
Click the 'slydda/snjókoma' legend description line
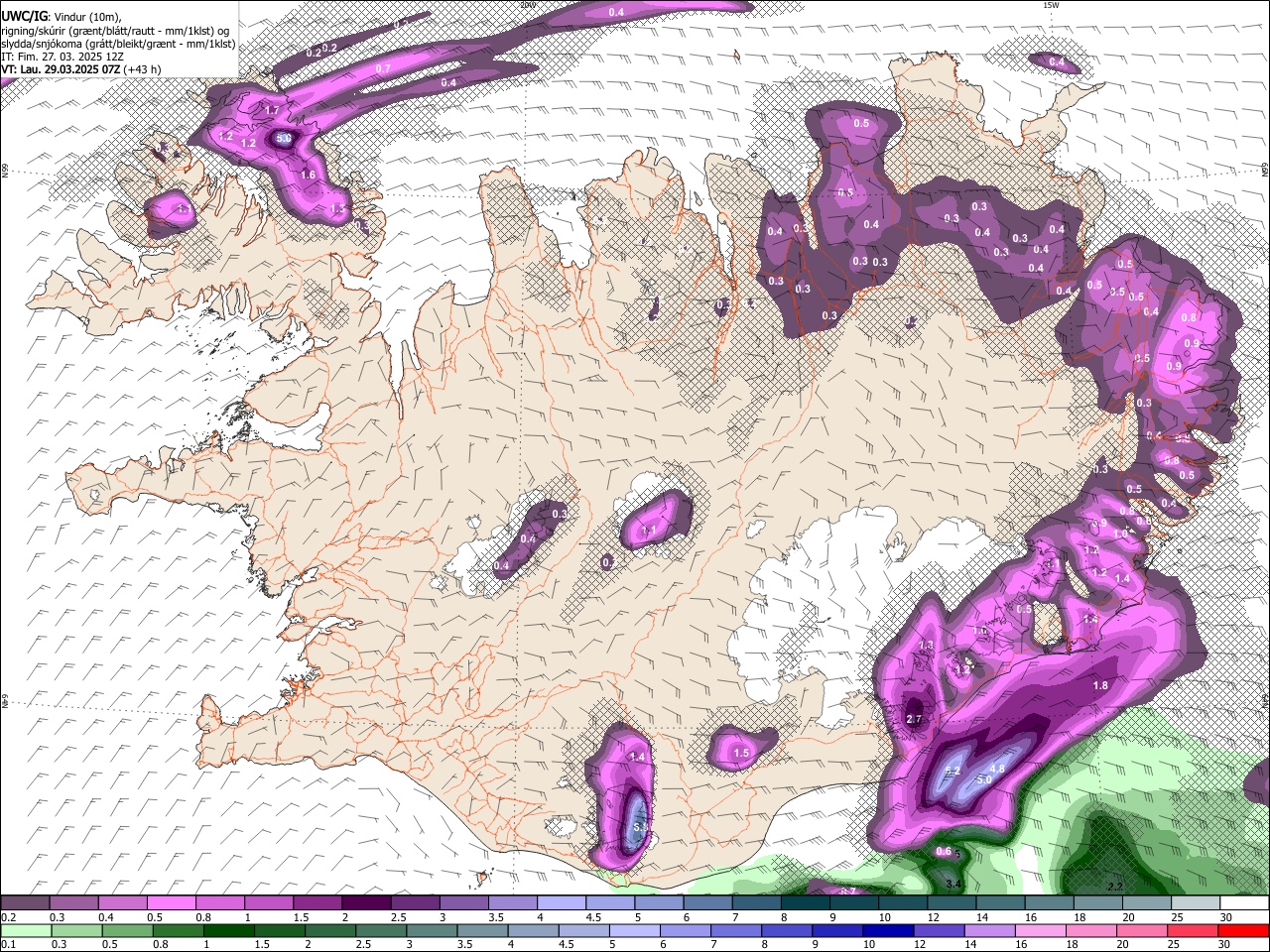tap(118, 43)
